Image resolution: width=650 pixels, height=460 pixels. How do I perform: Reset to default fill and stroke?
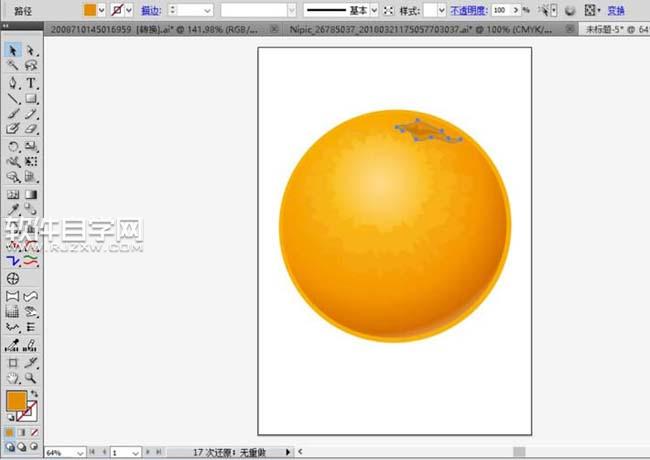[10, 418]
